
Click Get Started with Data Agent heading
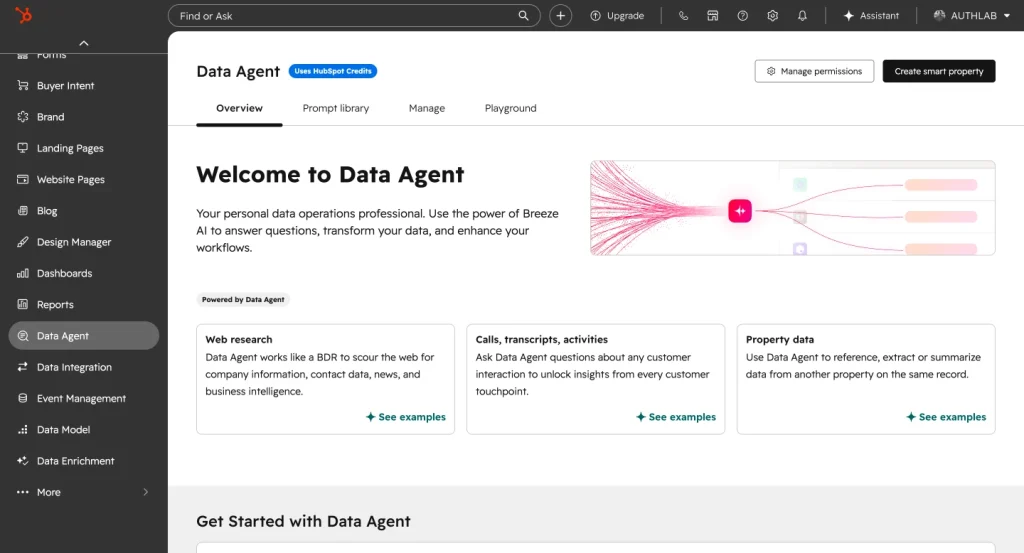tap(303, 521)
